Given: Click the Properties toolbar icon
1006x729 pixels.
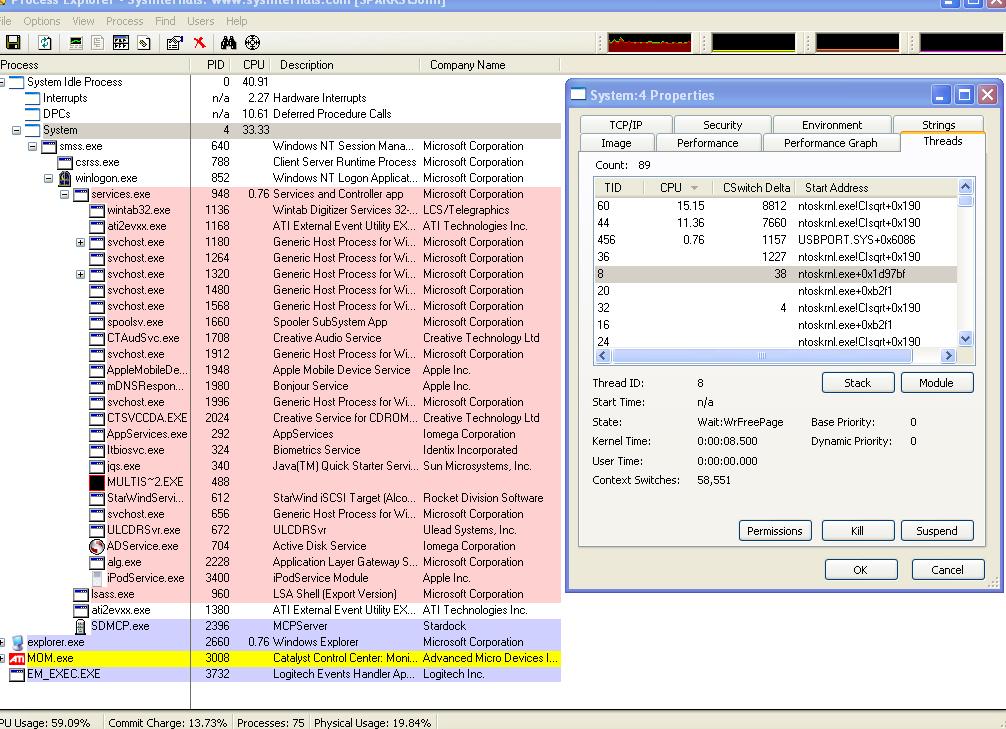Looking at the screenshot, I should 174,43.
